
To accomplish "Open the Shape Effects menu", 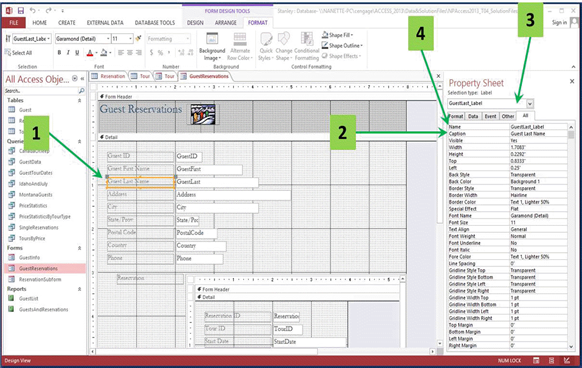I will coord(340,56).
